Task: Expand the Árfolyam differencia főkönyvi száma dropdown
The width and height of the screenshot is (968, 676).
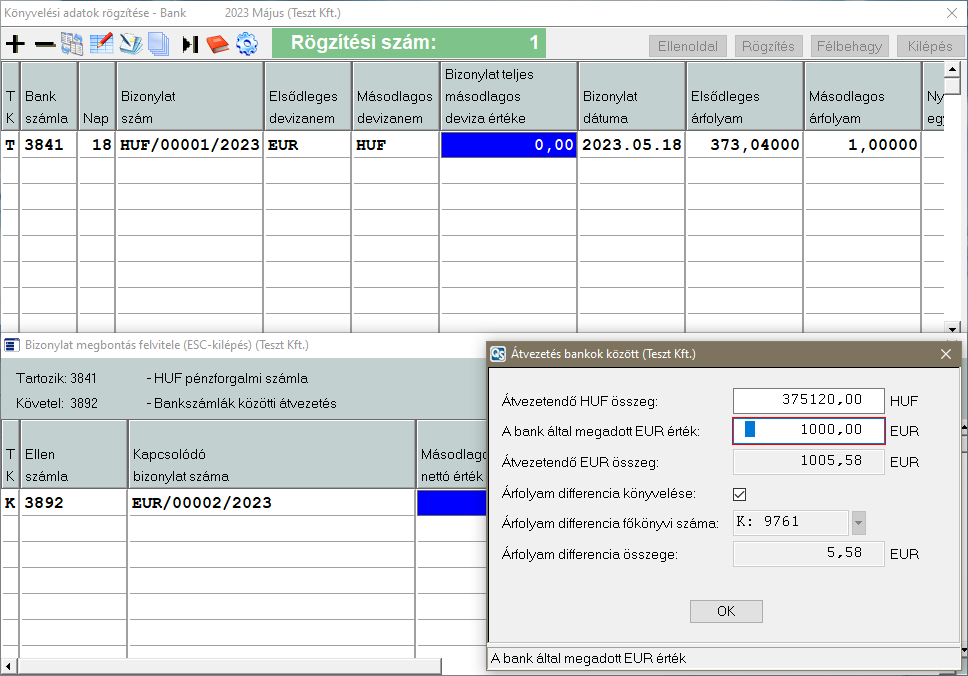Action: pyautogui.click(x=858, y=523)
